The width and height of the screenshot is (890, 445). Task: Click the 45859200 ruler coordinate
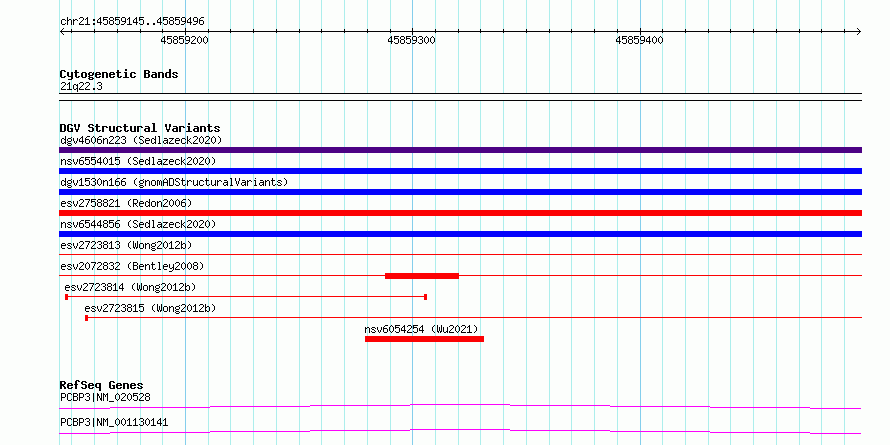tap(184, 40)
